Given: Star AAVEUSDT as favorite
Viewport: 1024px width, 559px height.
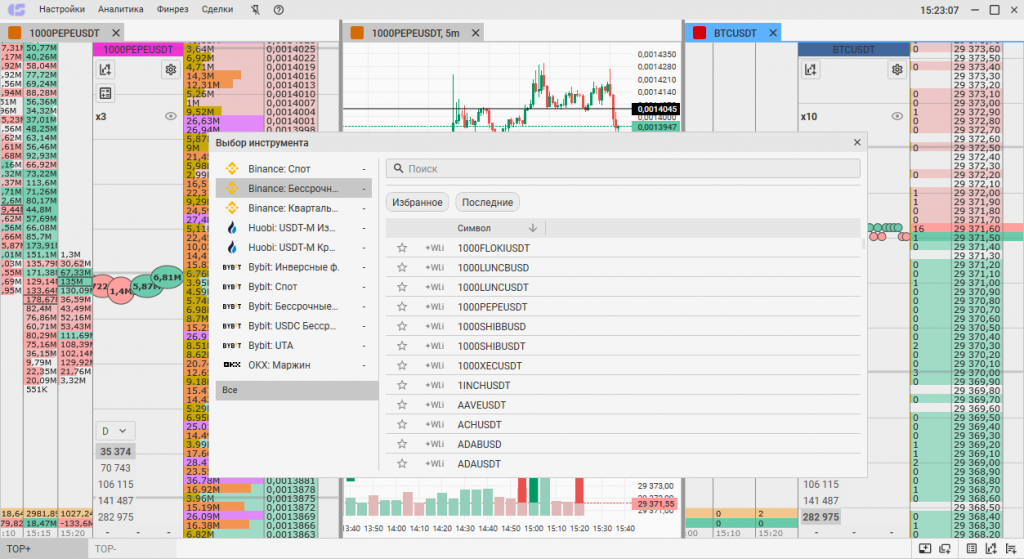Looking at the screenshot, I should click(402, 405).
